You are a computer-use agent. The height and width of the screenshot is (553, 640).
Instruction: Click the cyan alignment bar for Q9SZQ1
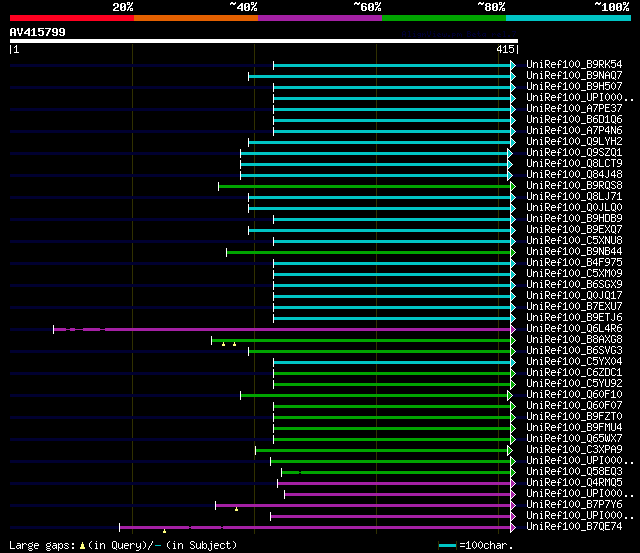(x=374, y=153)
